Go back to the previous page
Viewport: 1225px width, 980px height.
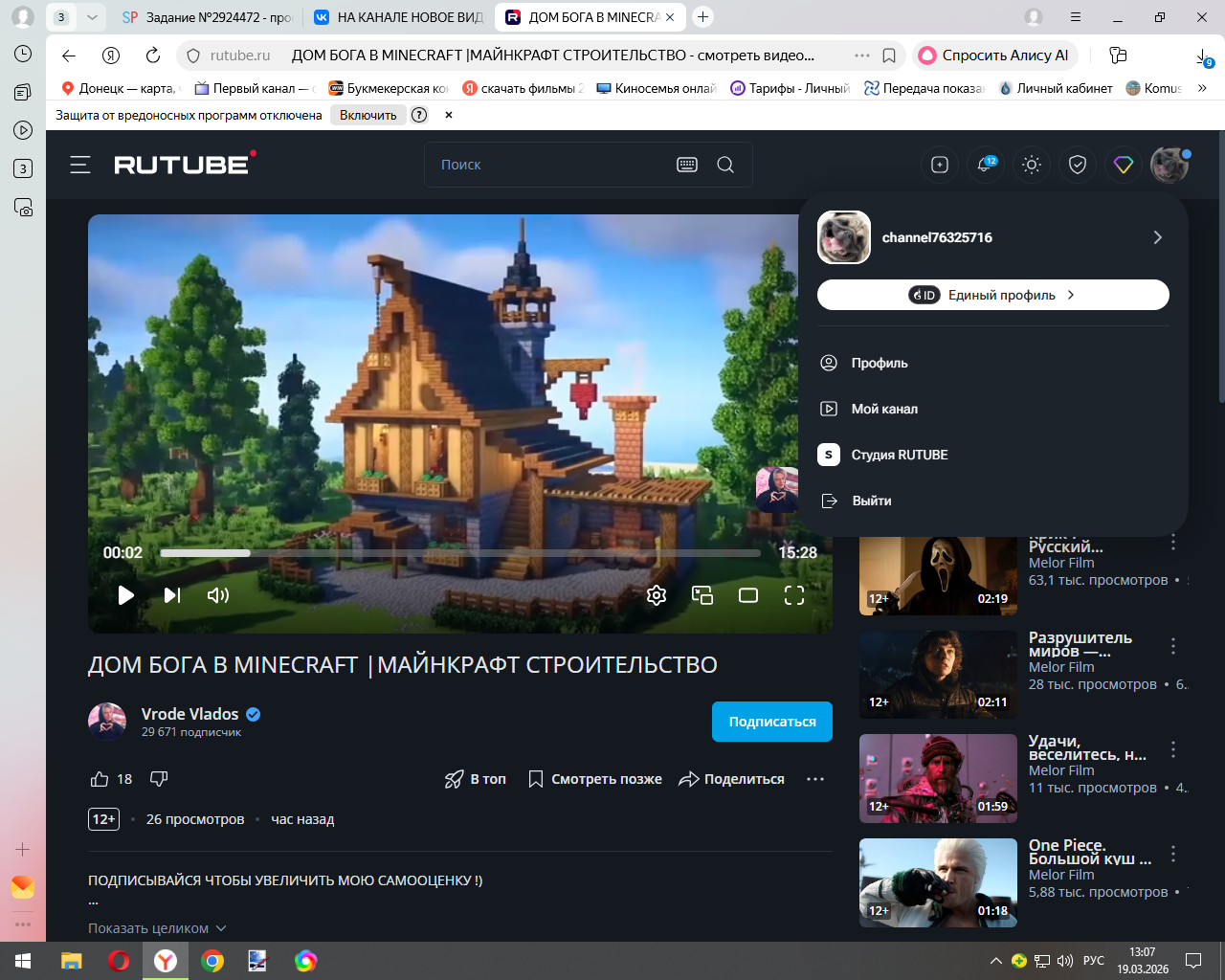(69, 56)
